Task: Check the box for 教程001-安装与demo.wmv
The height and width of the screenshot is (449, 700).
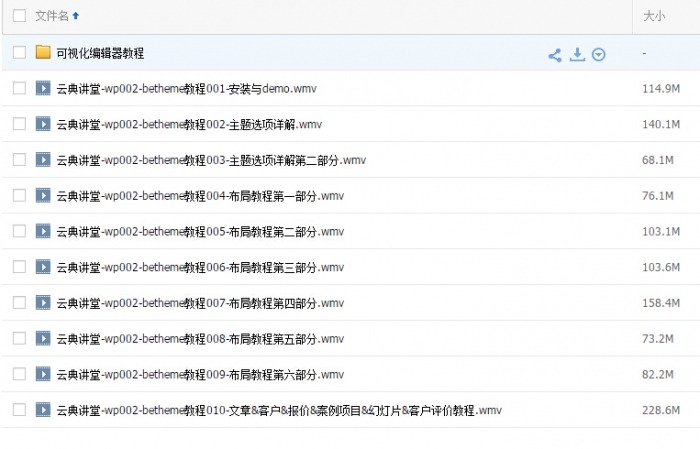Action: coord(19,88)
